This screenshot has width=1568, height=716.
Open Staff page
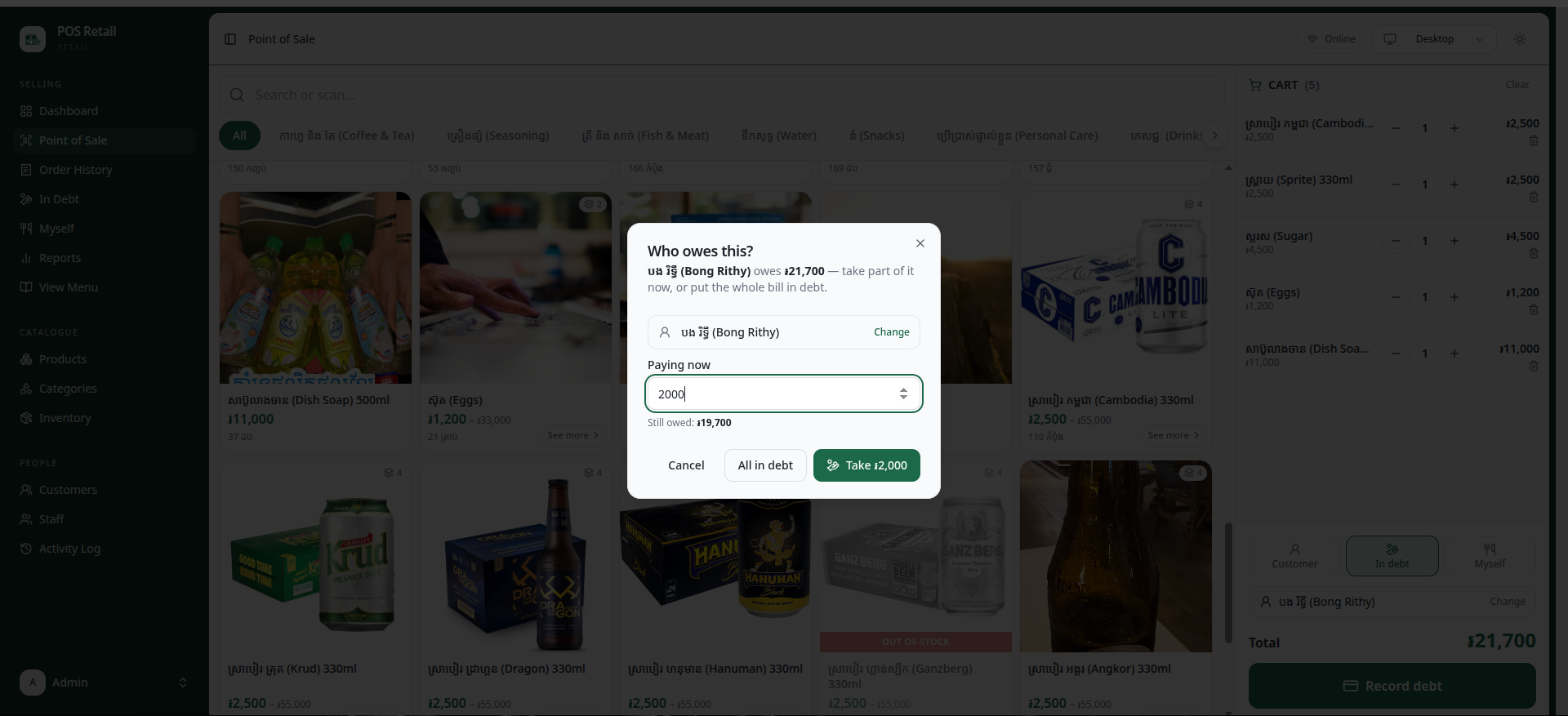(105, 519)
